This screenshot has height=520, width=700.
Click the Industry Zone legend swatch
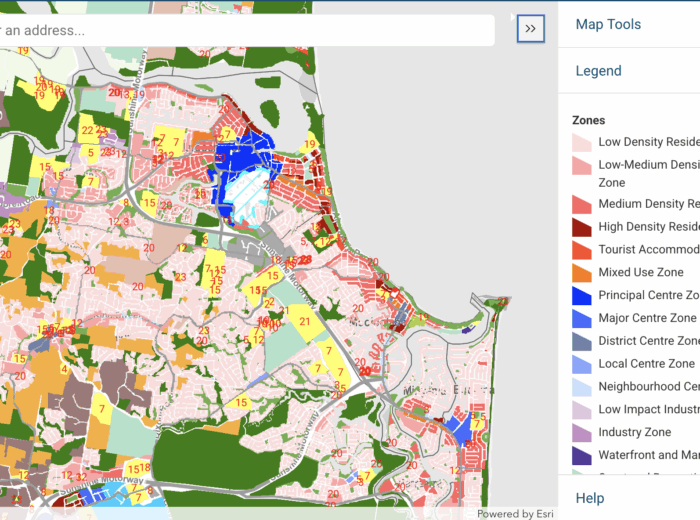[x=582, y=432]
